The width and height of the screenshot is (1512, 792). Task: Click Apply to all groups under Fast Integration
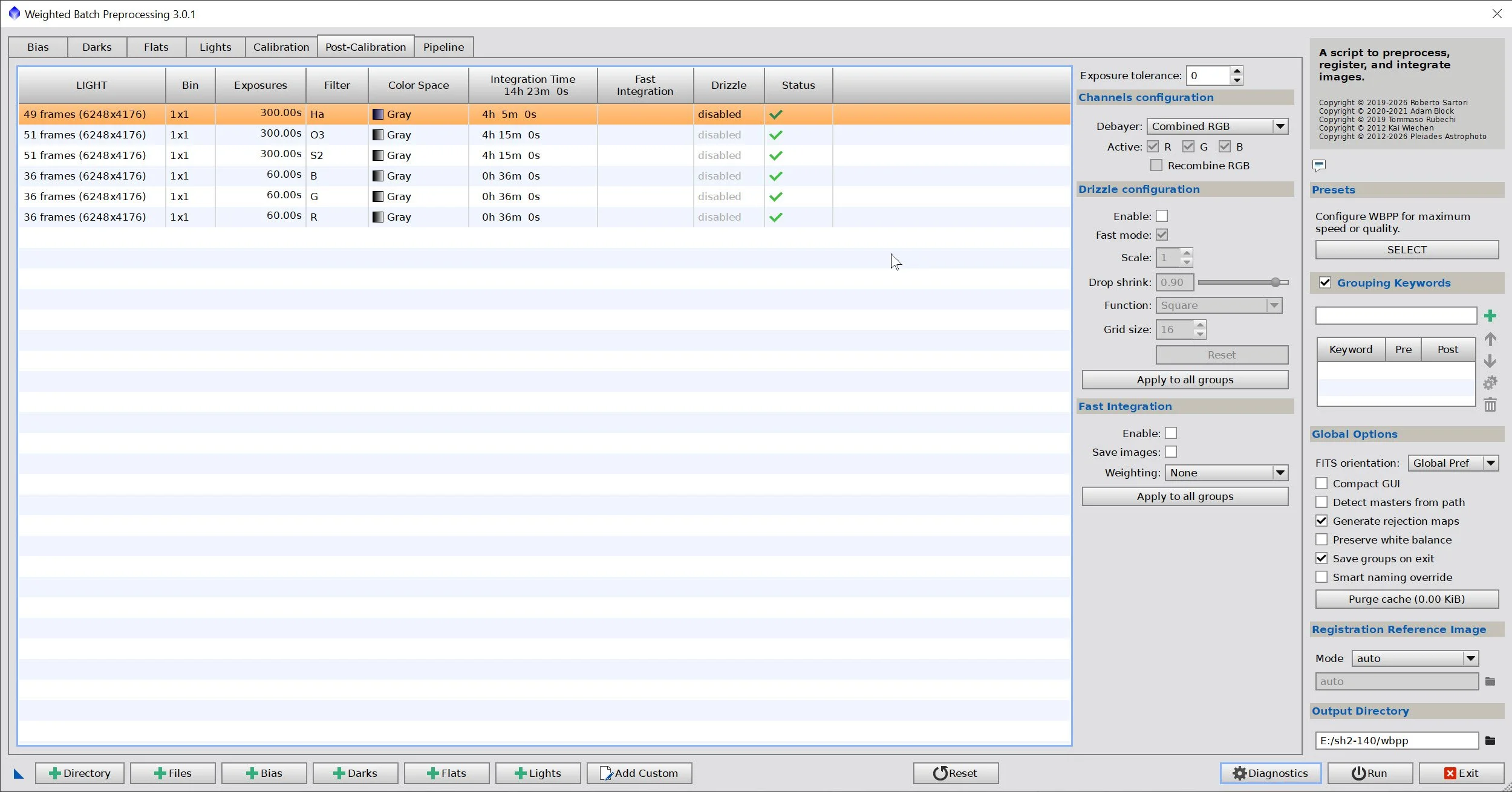[1185, 496]
